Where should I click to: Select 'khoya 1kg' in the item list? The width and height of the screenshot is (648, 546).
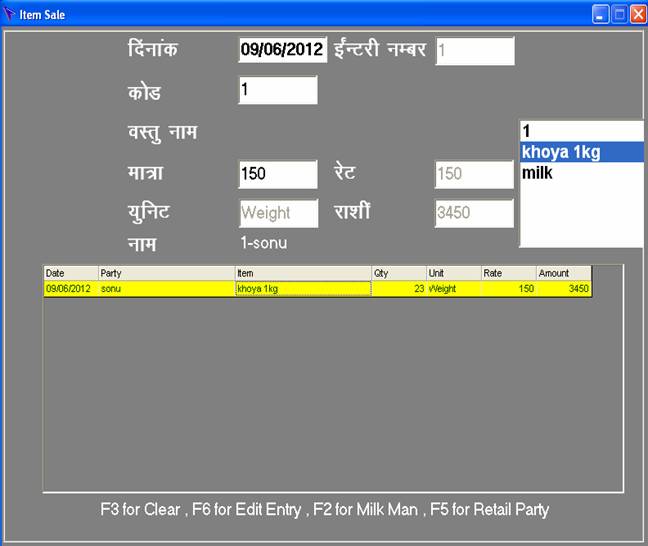click(580, 152)
